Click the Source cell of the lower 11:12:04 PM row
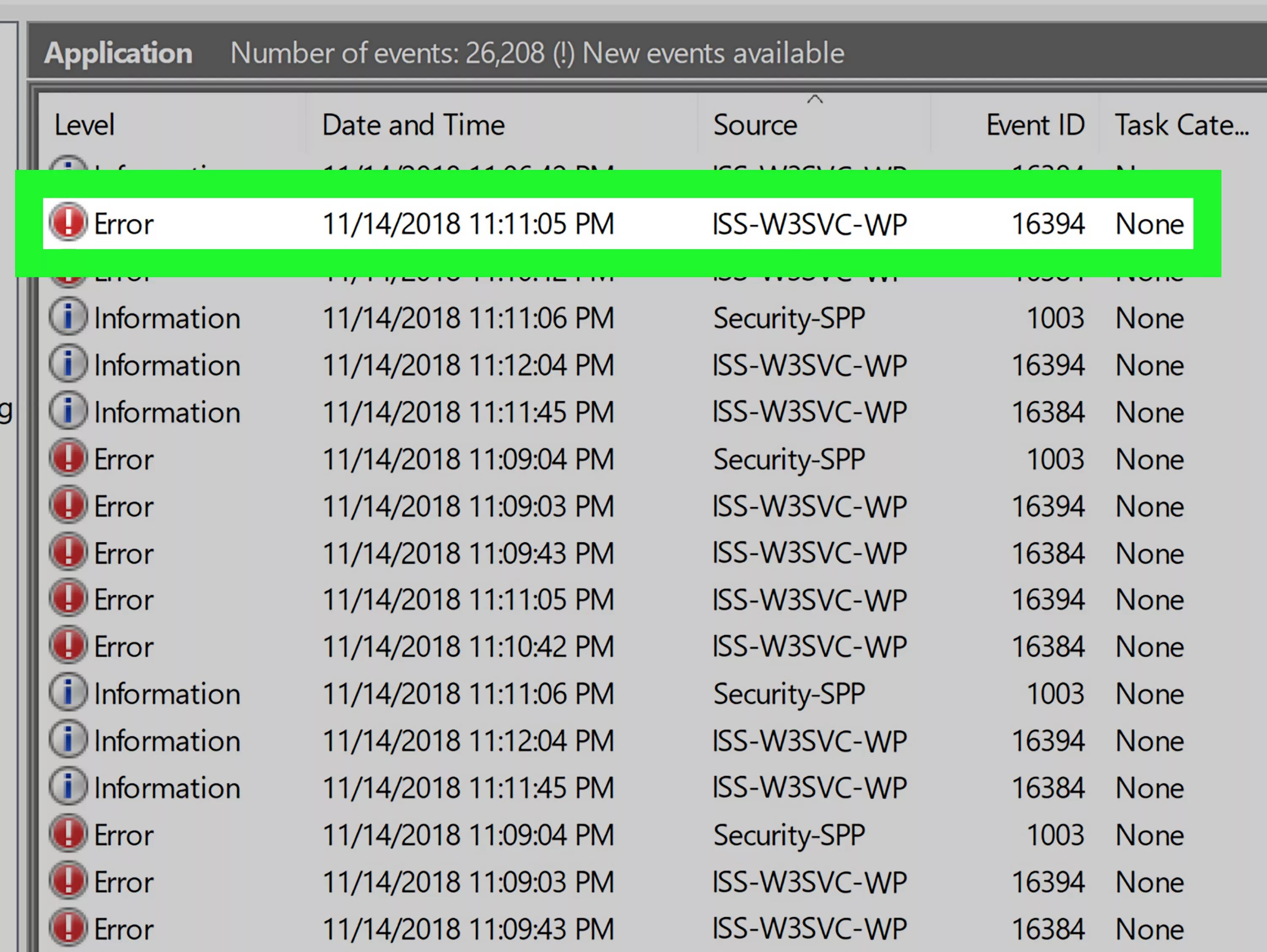Screen dimensions: 1267x952 809,741
